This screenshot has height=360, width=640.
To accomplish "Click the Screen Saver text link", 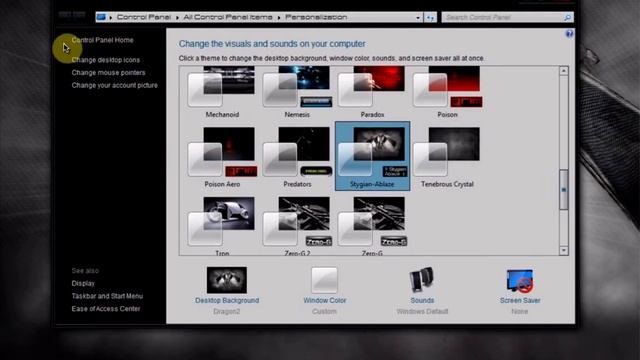I will click(x=520, y=300).
